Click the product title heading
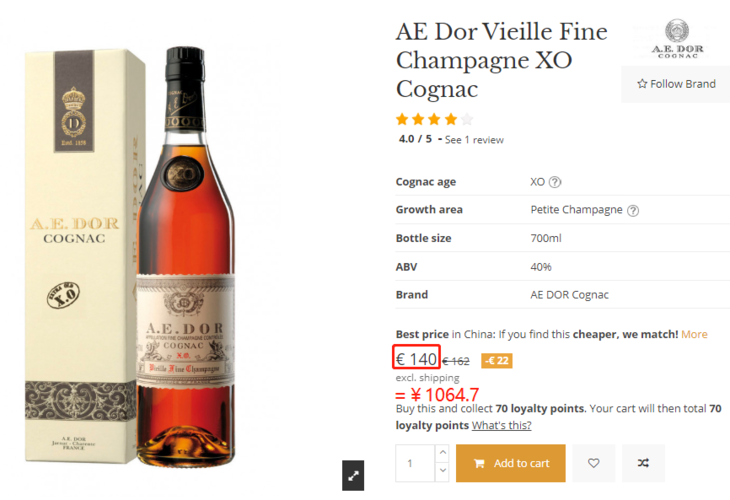Viewport: 730px width, 500px height. (x=501, y=60)
